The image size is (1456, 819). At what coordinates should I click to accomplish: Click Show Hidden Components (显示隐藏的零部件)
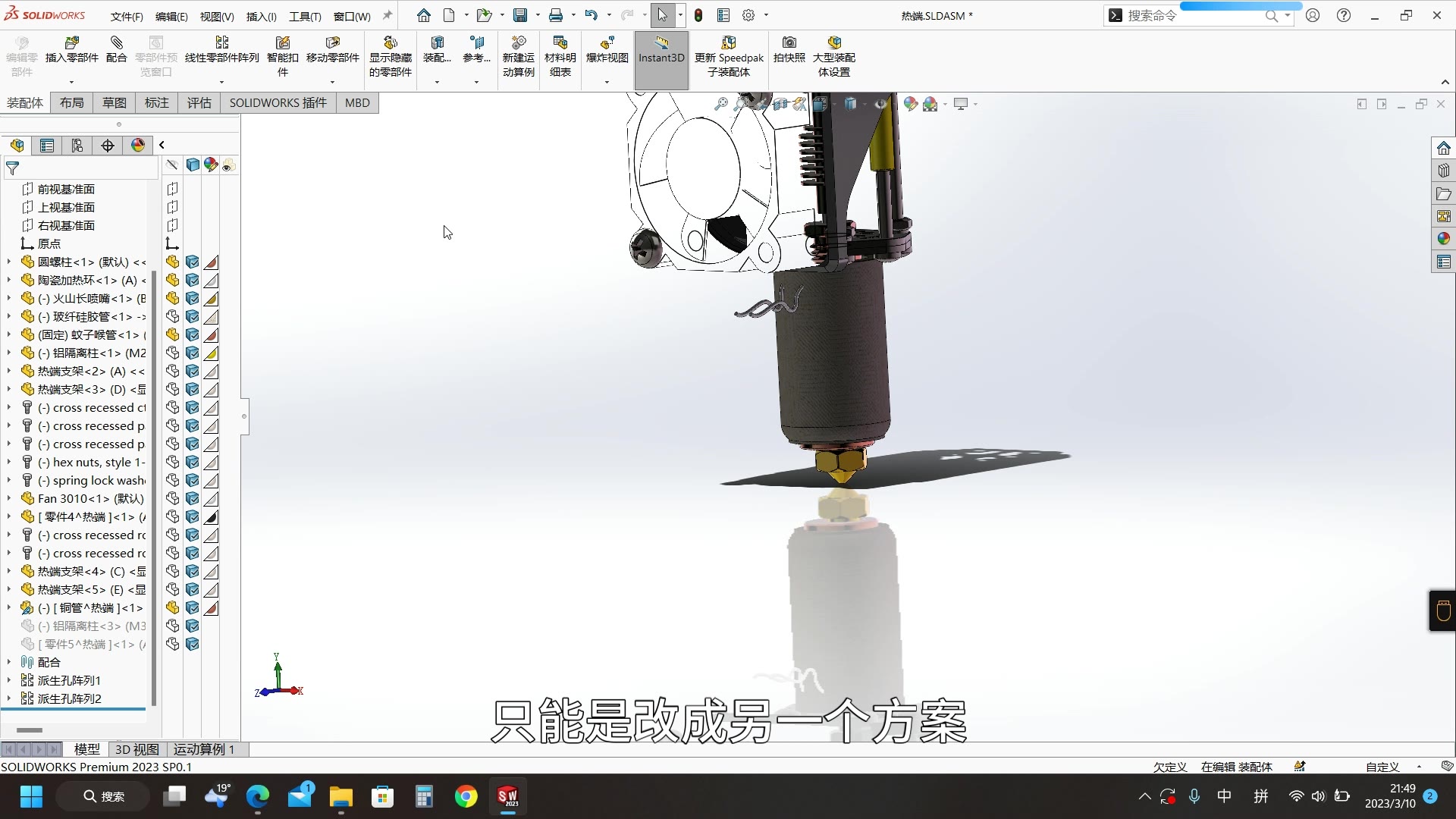391,56
